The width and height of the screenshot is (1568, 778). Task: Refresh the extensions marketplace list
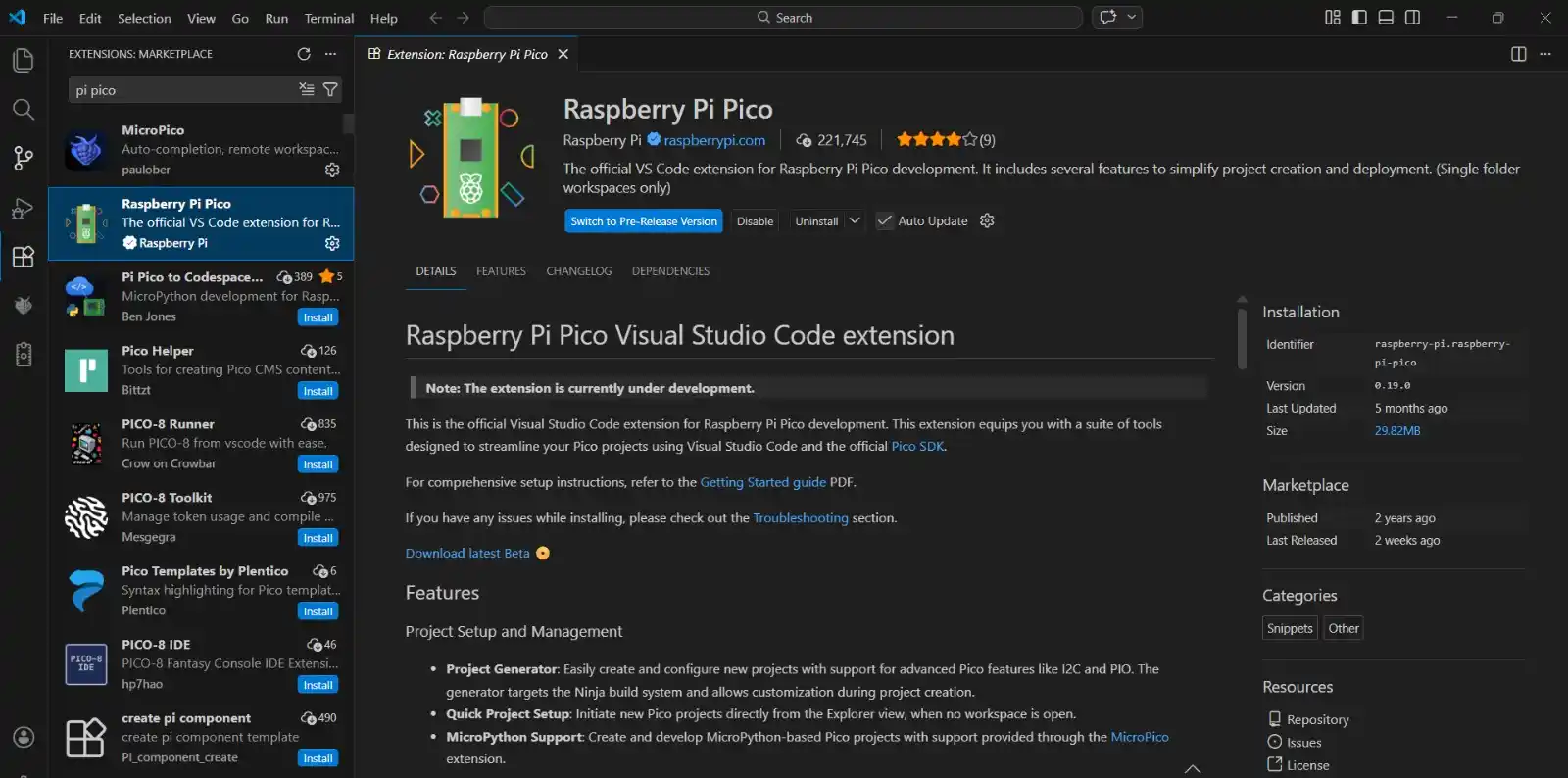(304, 54)
